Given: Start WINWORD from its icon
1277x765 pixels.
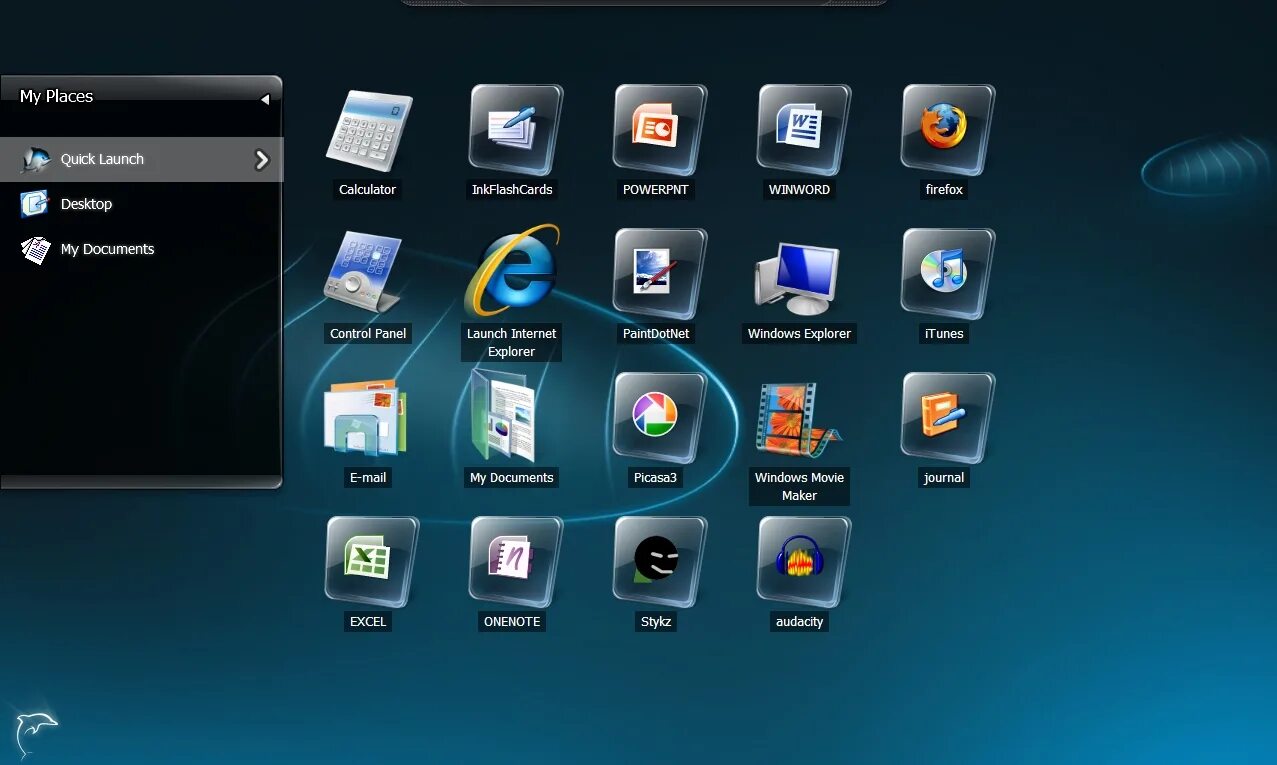Looking at the screenshot, I should pos(804,130).
